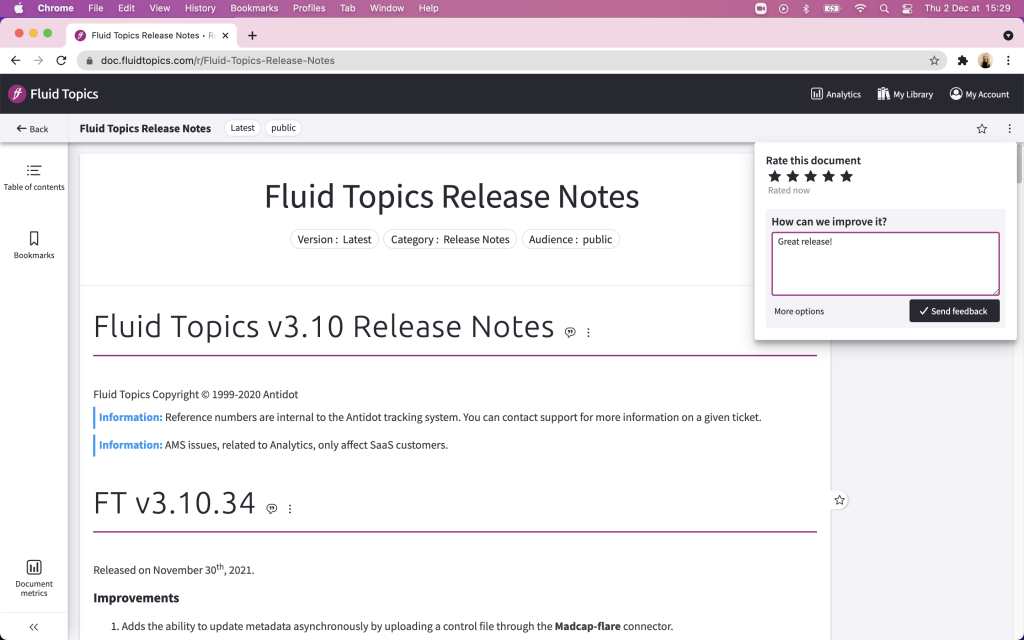Open the kebab menu in the document toolbar

click(1009, 128)
